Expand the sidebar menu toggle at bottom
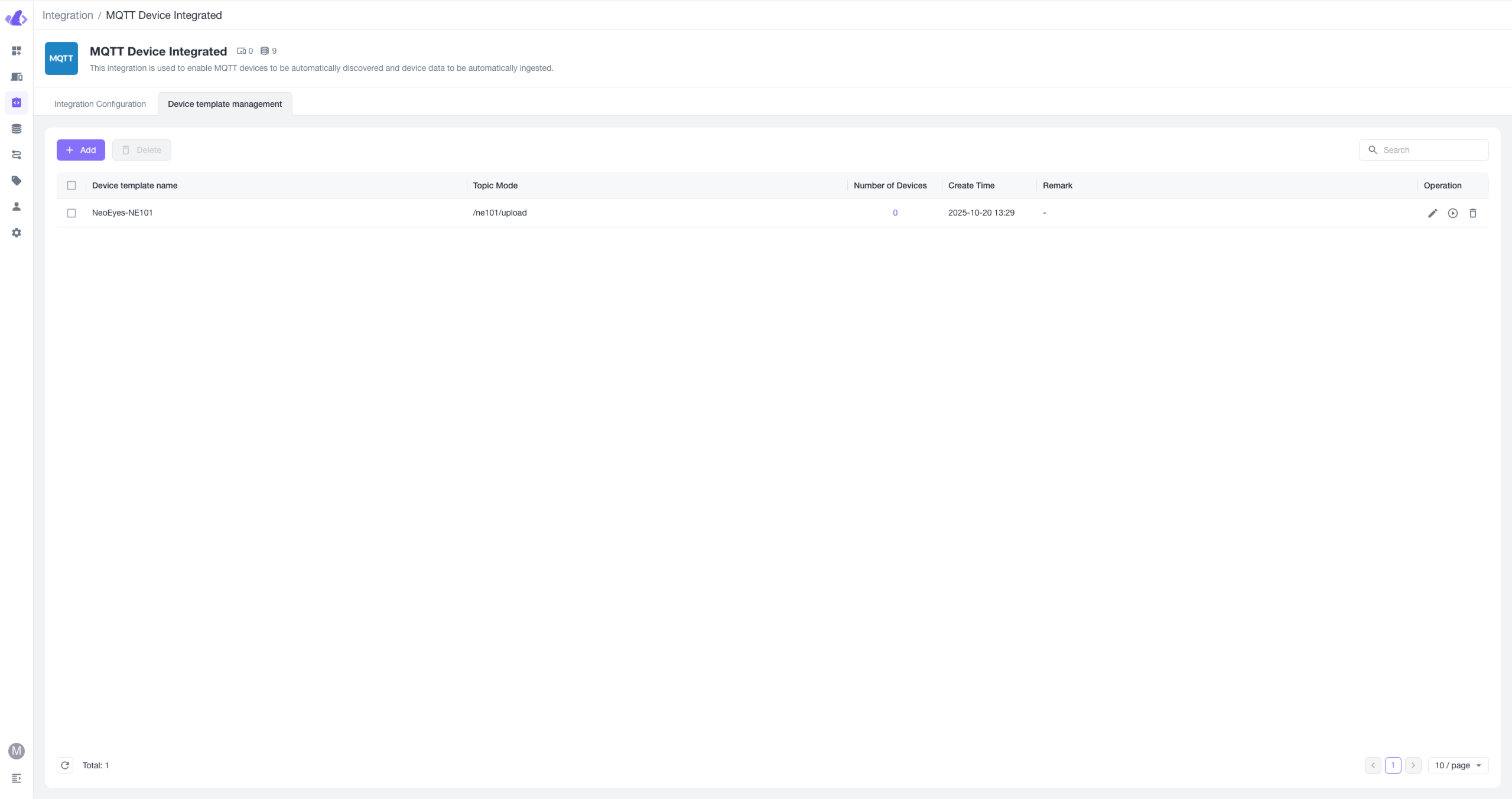 point(17,778)
